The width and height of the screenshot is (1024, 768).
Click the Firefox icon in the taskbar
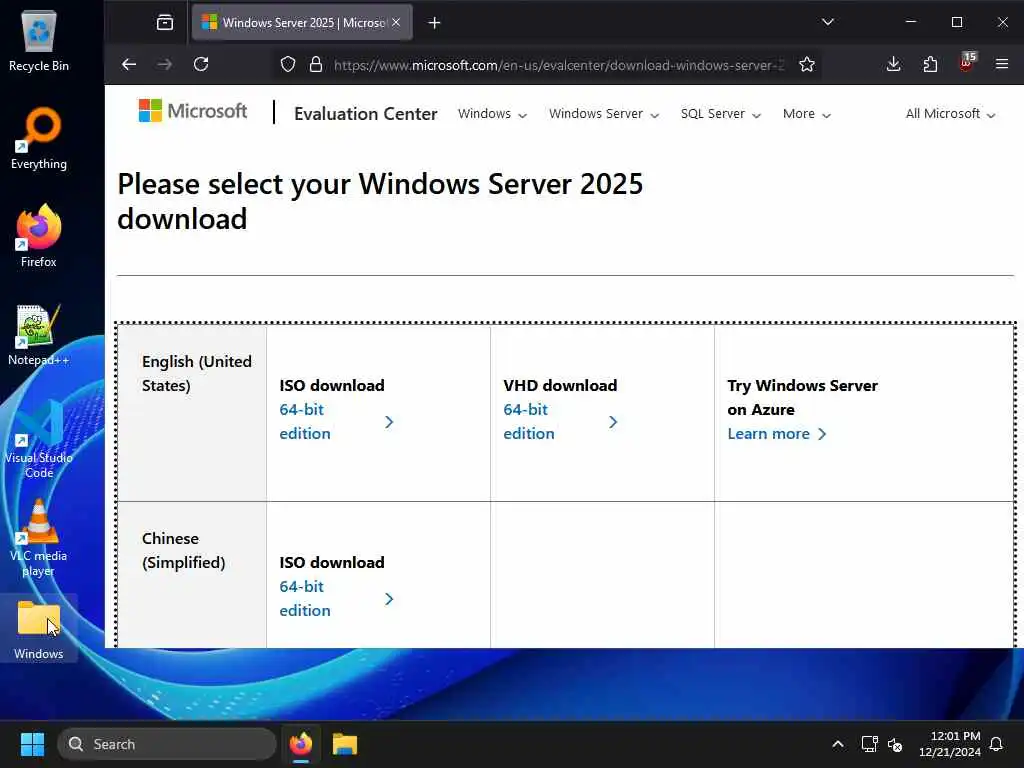(x=301, y=744)
